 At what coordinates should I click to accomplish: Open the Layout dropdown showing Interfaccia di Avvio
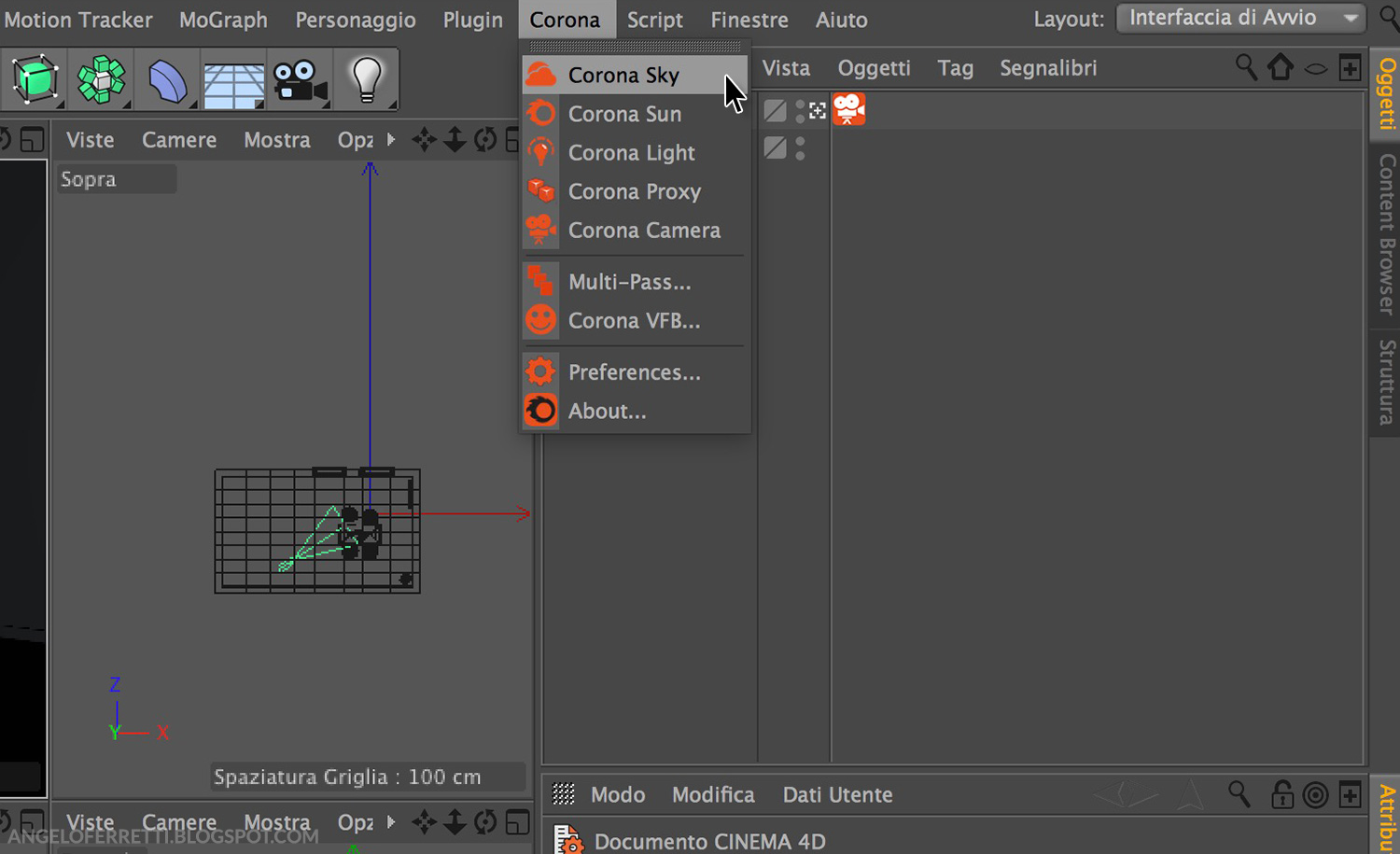[x=1240, y=18]
